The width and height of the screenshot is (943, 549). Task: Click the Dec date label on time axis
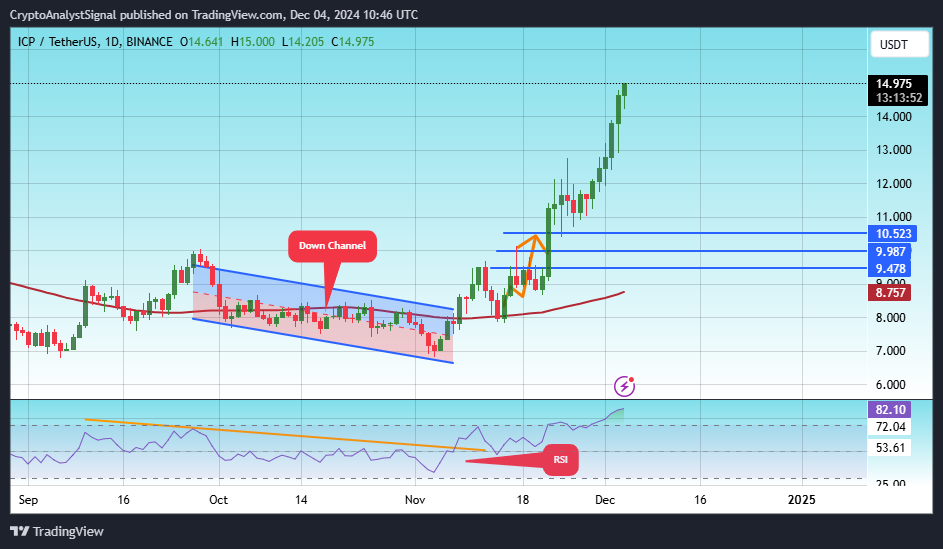[605, 500]
